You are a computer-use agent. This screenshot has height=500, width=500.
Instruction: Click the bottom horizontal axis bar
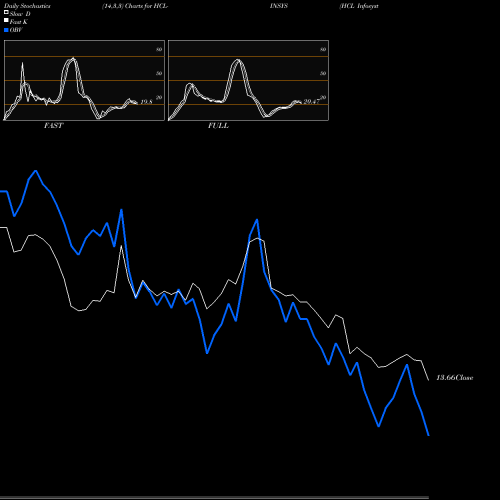click(214, 497)
